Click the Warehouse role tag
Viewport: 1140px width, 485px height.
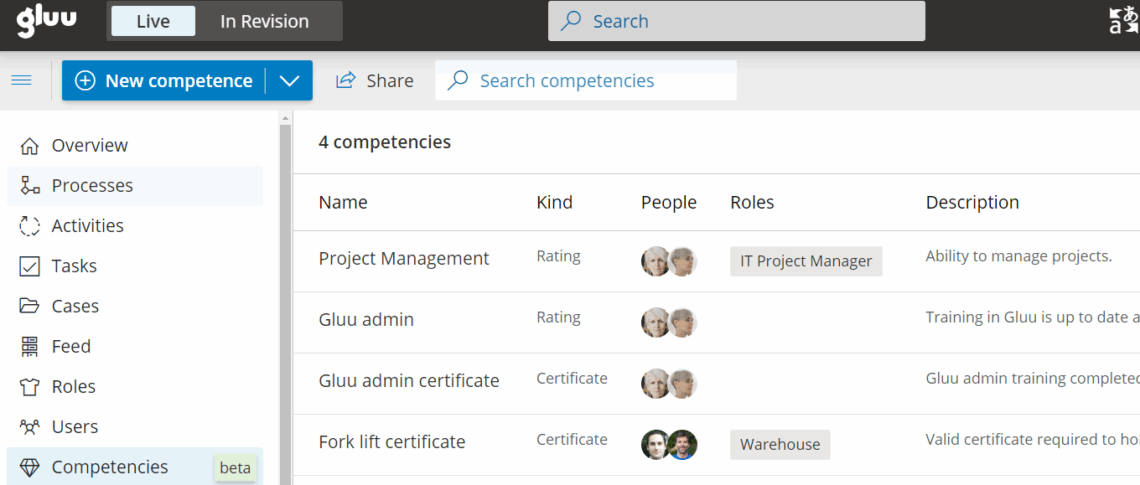point(780,445)
